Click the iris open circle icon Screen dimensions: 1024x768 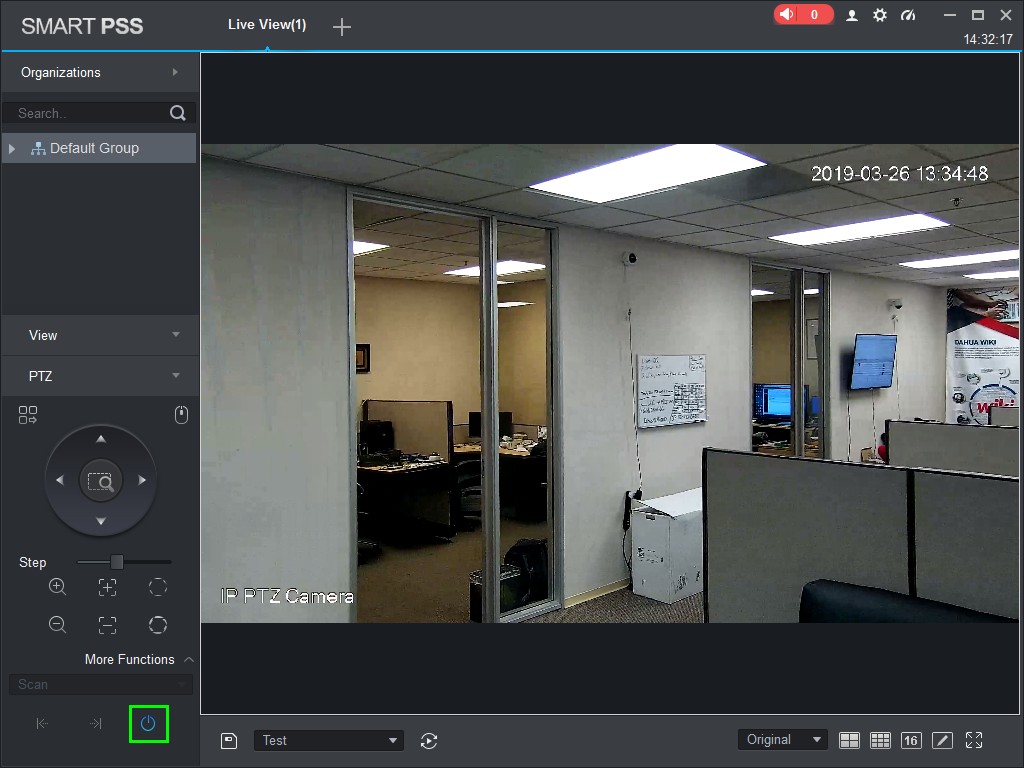(158, 625)
